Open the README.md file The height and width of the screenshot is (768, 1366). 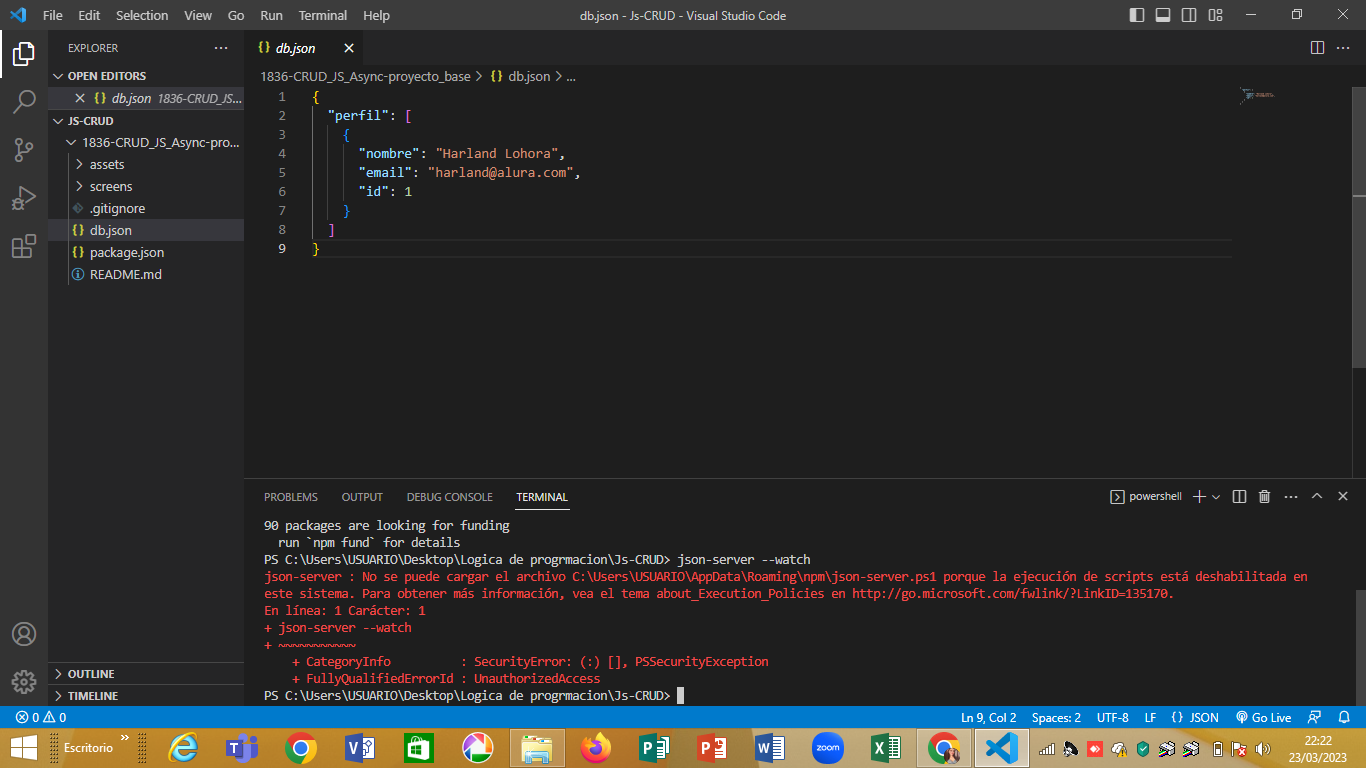pos(146,274)
